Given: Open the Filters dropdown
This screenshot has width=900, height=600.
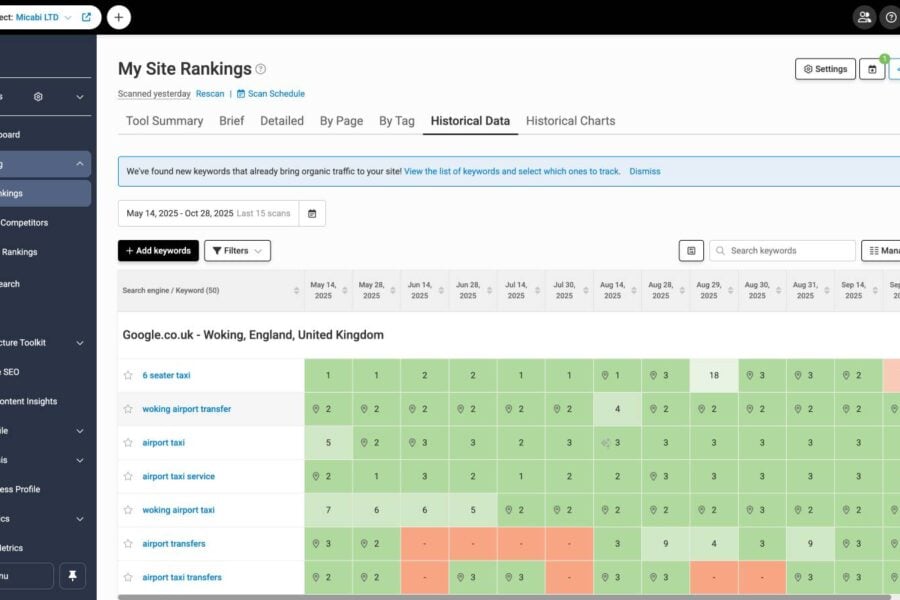Looking at the screenshot, I should (x=237, y=251).
